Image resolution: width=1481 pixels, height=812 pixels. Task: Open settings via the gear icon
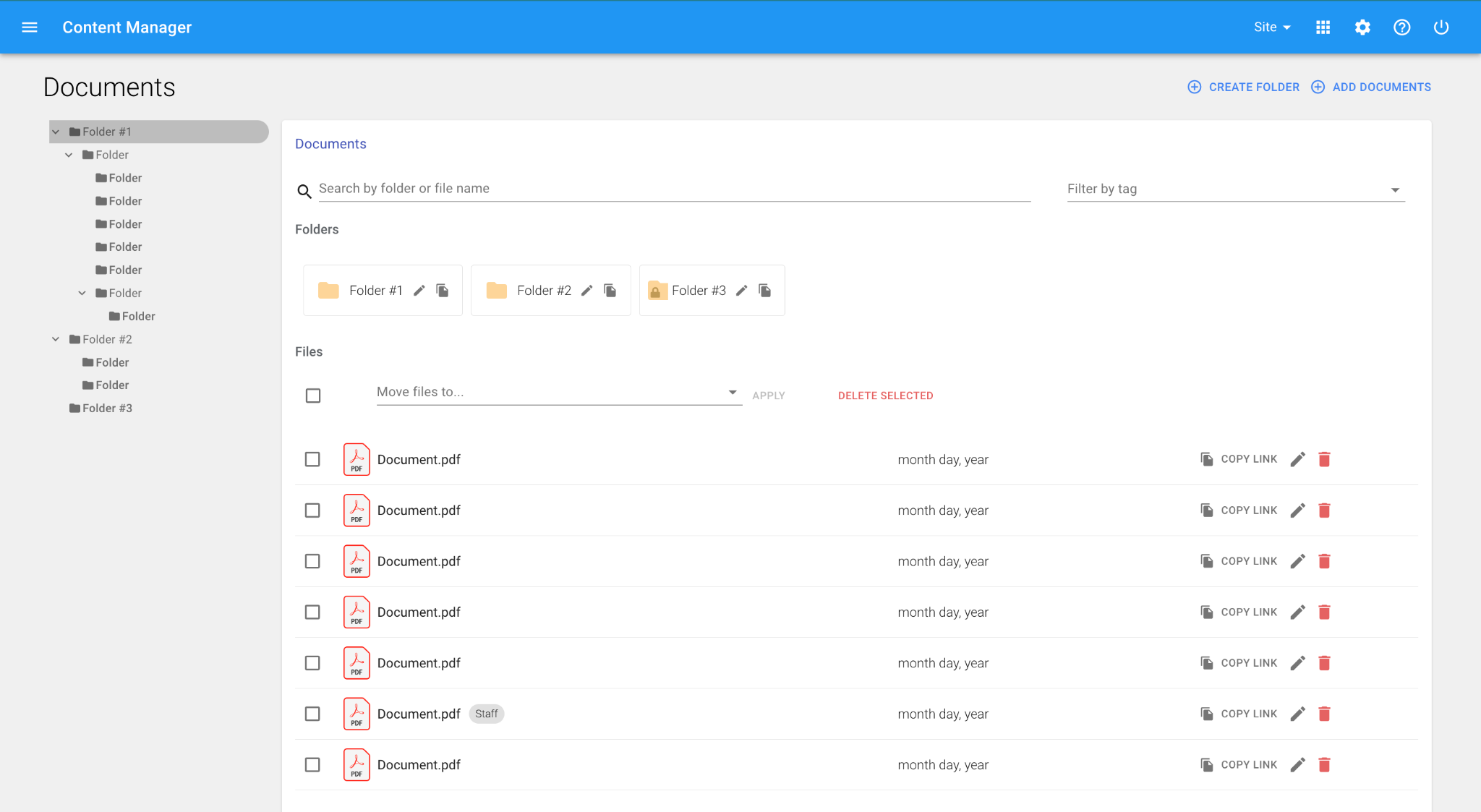(x=1362, y=27)
